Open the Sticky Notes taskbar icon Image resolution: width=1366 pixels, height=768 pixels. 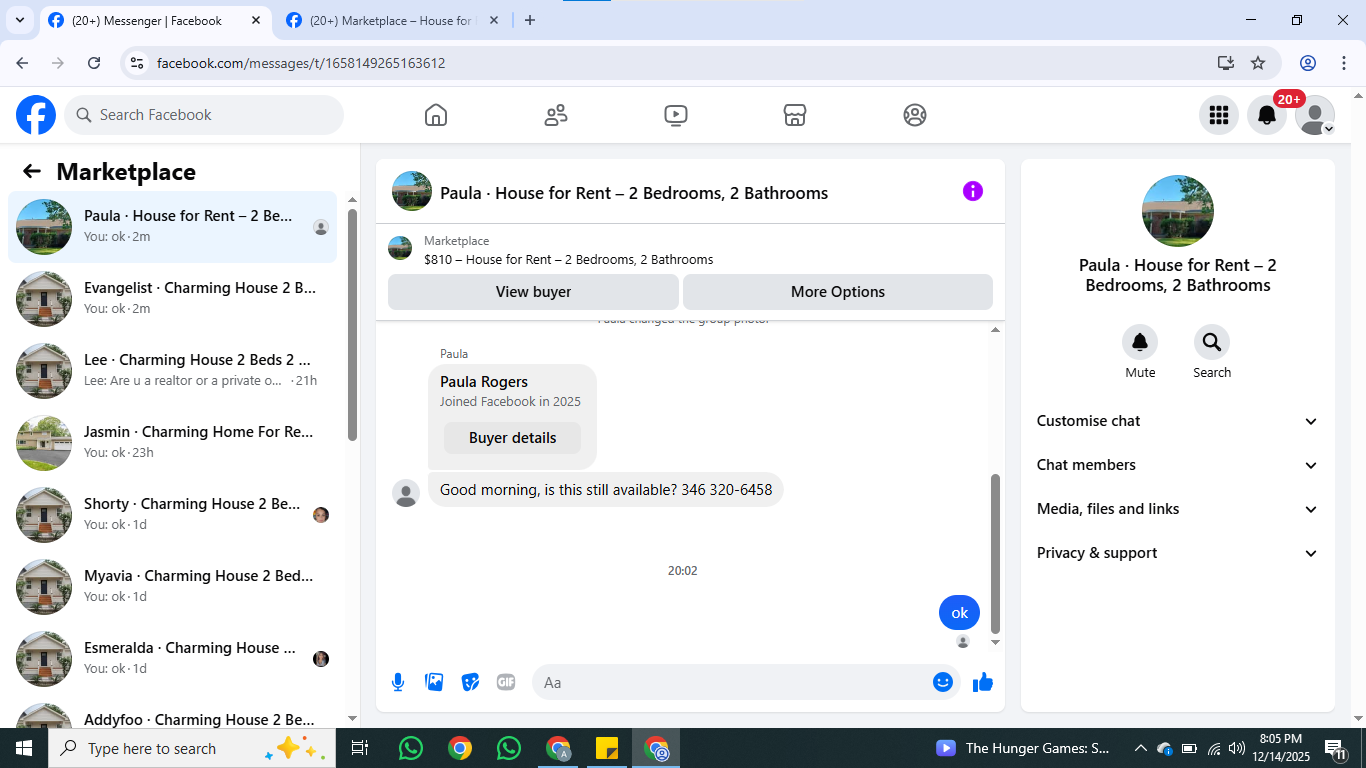click(607, 748)
